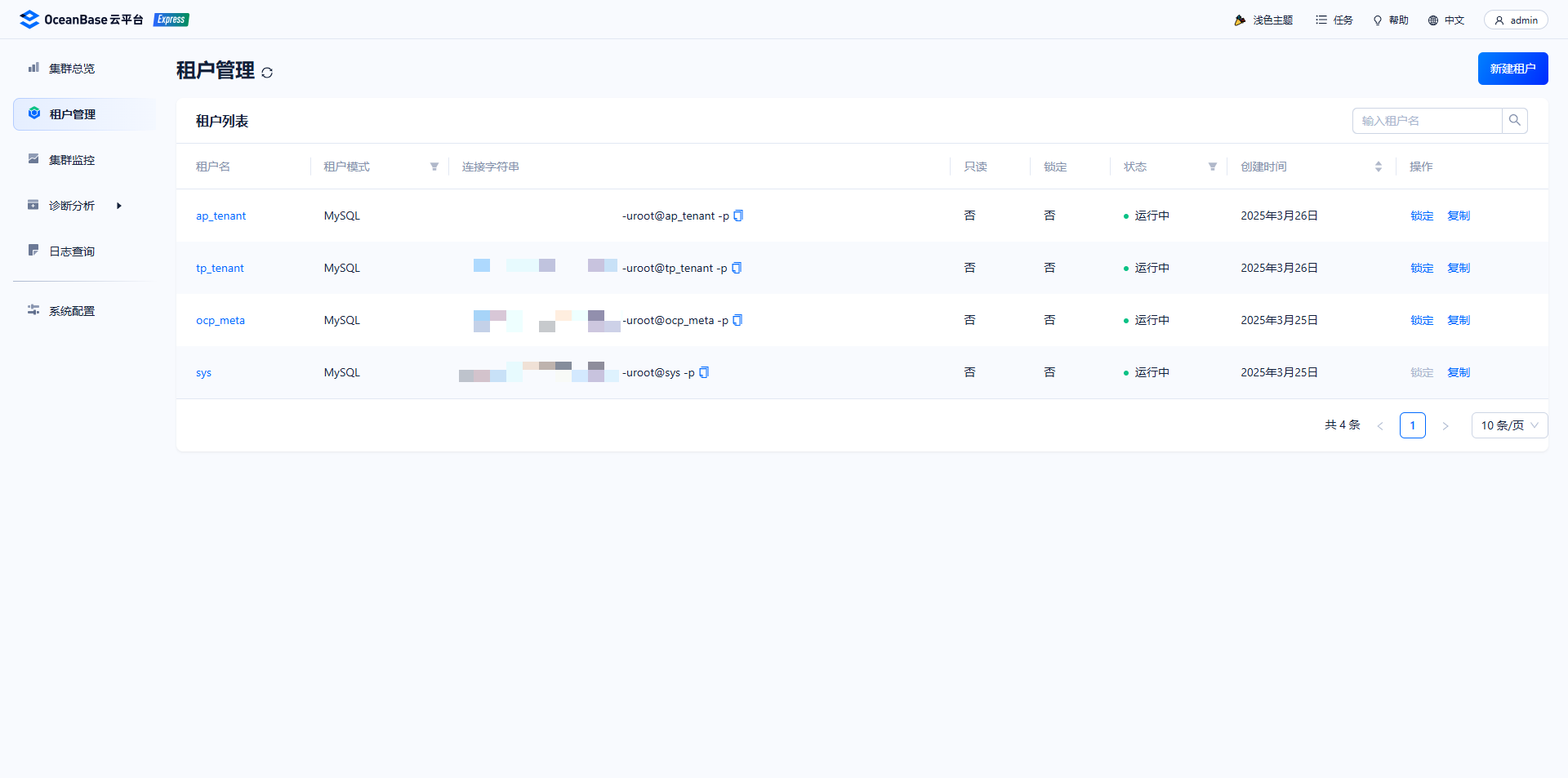Click the 帮助 lightbulb icon

1378,20
